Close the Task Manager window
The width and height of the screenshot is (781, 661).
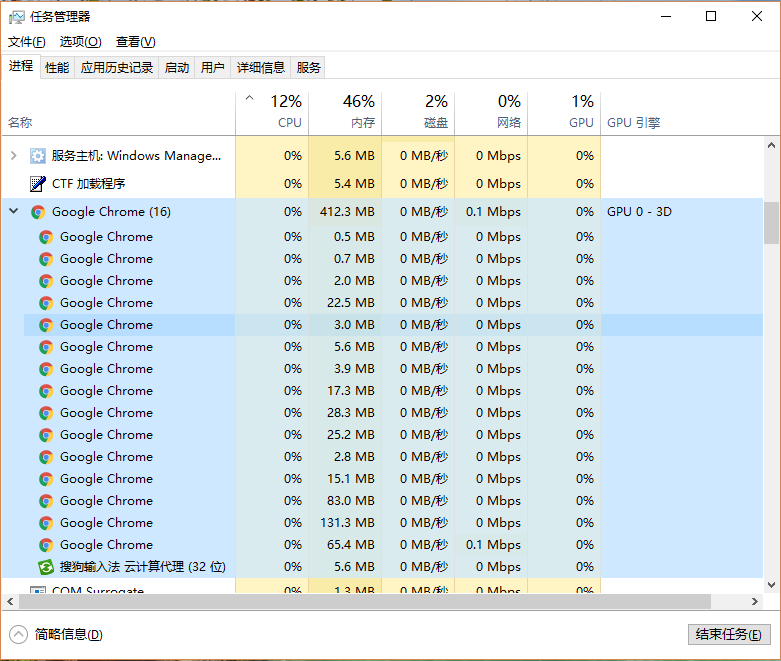point(757,16)
